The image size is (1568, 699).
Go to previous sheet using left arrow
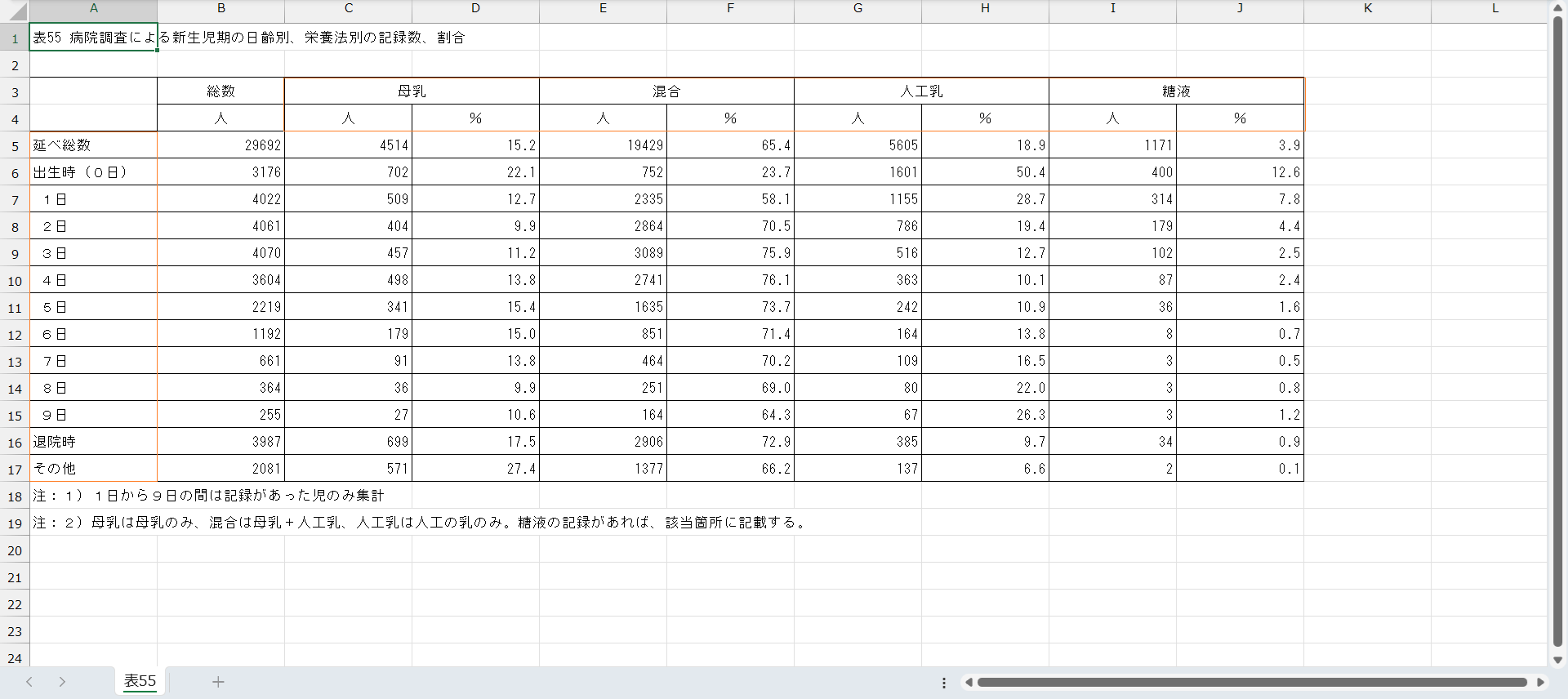tap(29, 682)
